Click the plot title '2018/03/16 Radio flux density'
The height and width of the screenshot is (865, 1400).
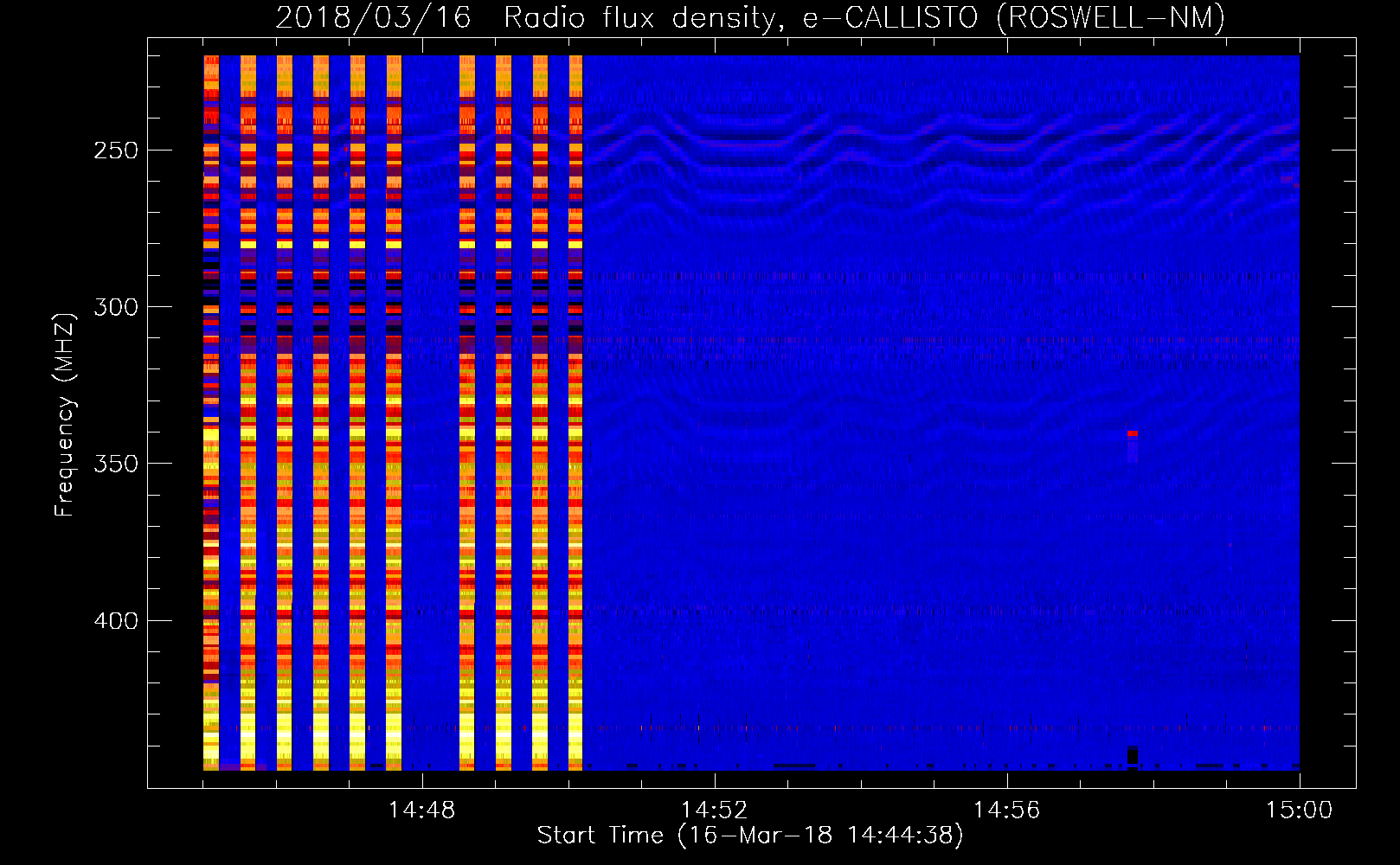(749, 18)
